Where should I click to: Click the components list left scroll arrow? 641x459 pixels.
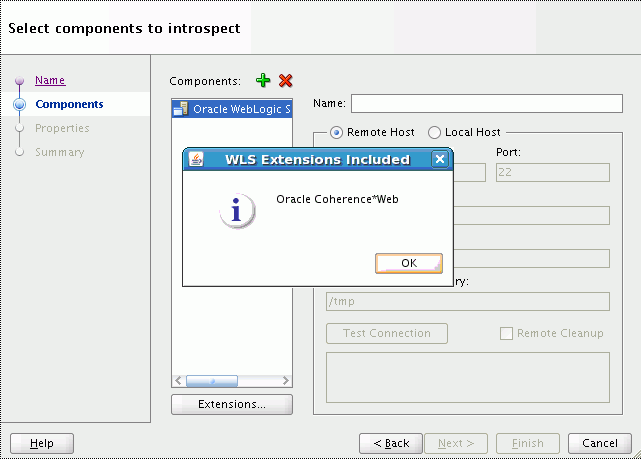[x=178, y=381]
